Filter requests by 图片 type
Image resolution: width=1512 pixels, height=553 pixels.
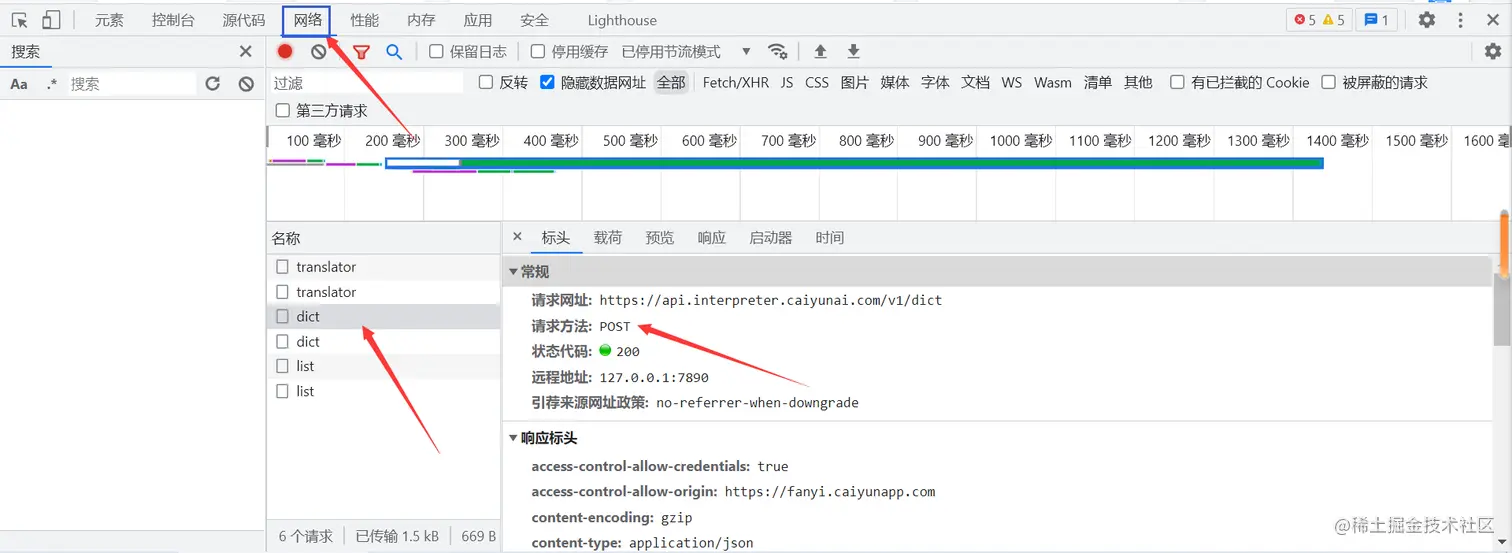coord(855,83)
